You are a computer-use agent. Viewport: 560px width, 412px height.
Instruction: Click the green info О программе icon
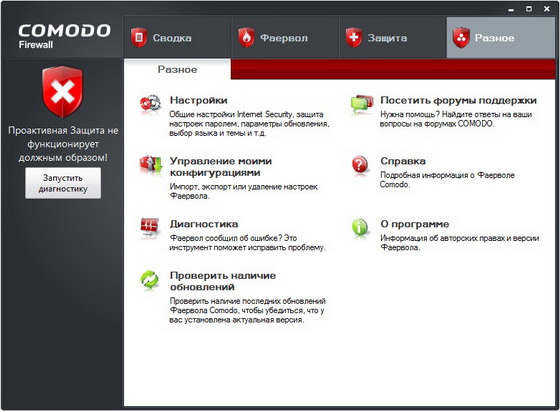tap(360, 227)
